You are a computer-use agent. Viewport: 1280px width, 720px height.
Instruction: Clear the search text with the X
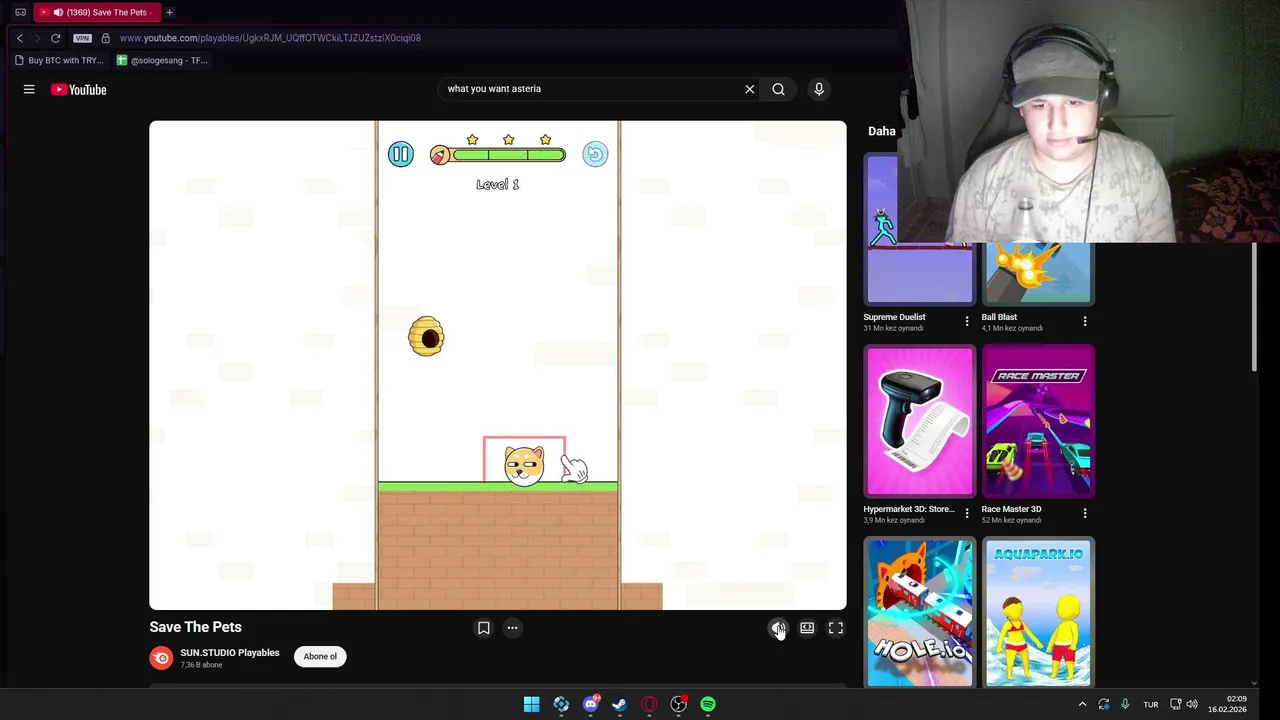click(x=749, y=89)
